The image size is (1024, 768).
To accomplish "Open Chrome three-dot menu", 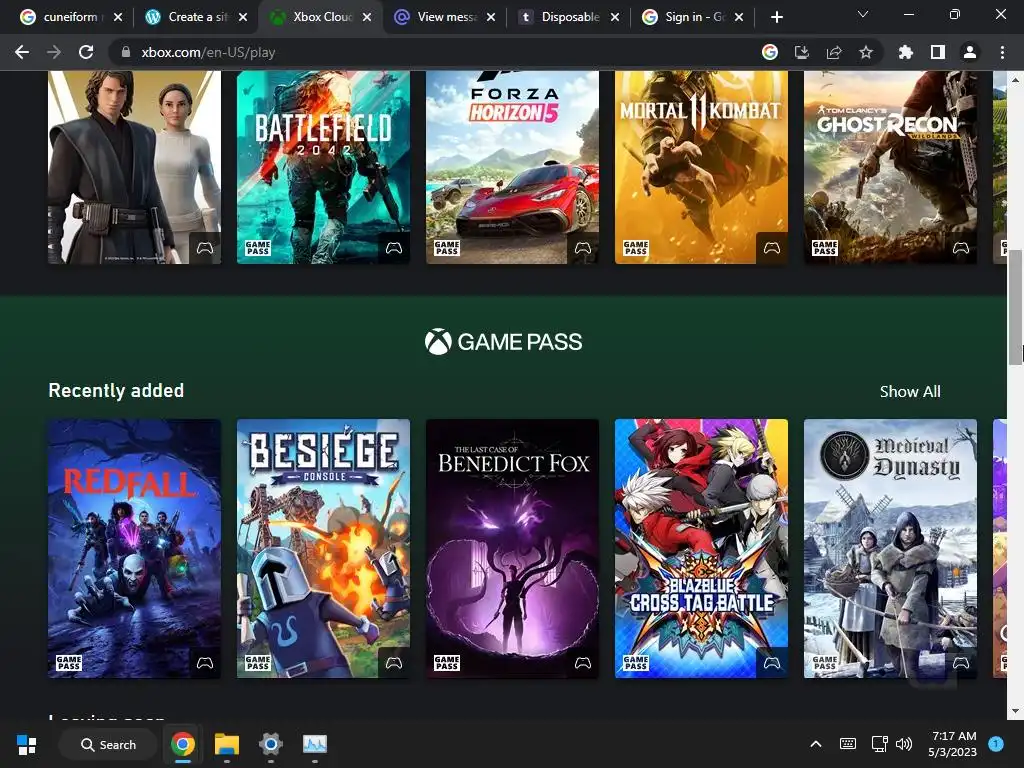I will [x=1002, y=52].
